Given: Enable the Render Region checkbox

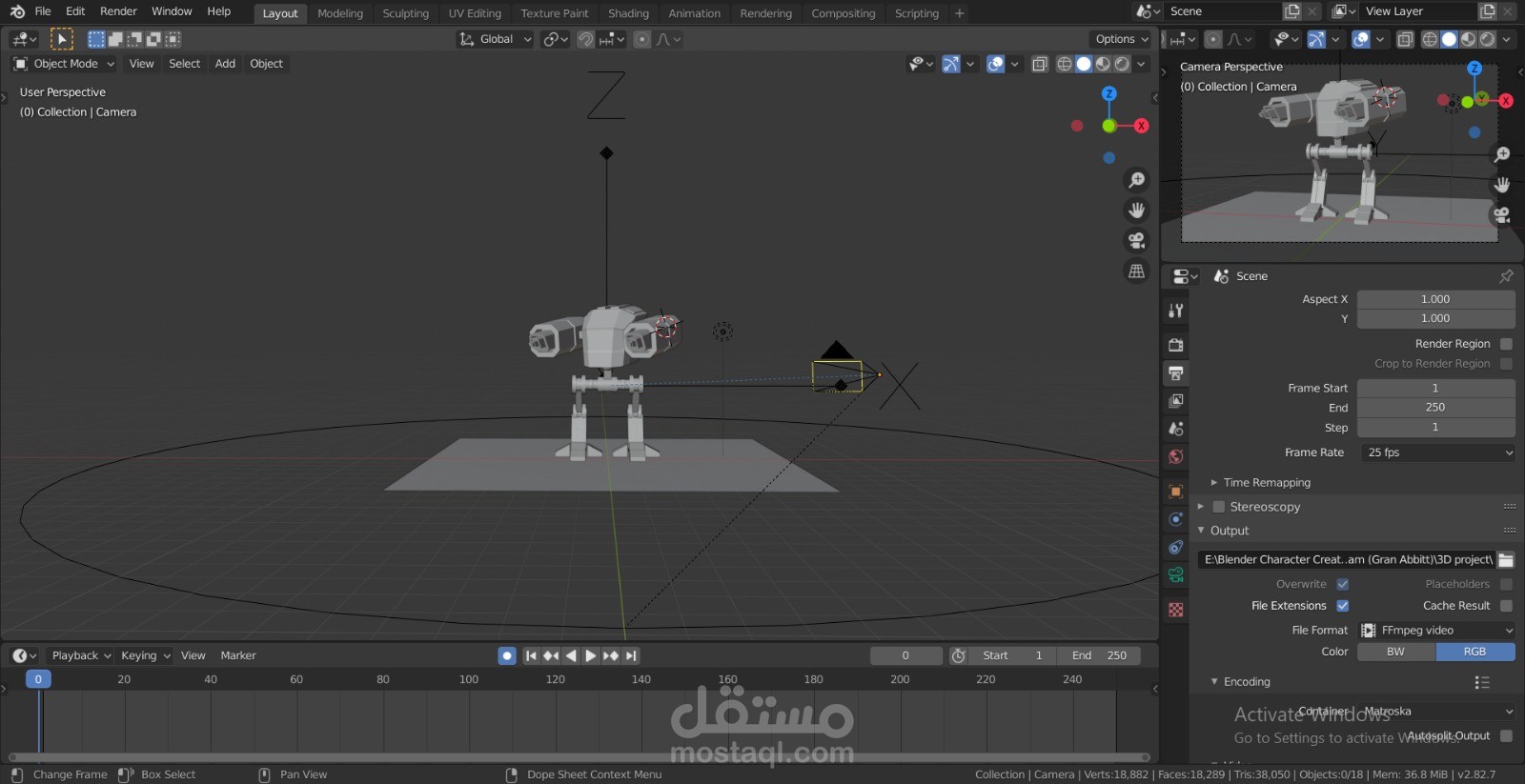Looking at the screenshot, I should (1507, 344).
